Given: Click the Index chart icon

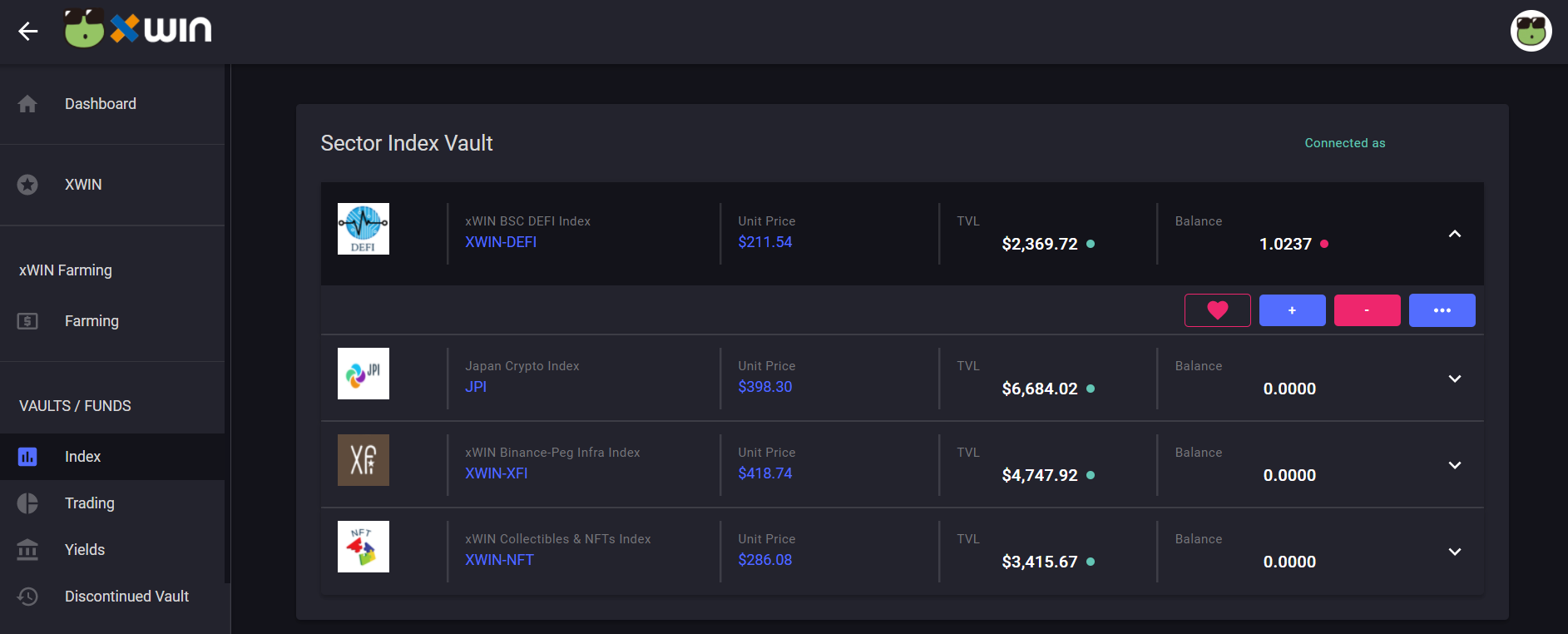Looking at the screenshot, I should point(27,457).
